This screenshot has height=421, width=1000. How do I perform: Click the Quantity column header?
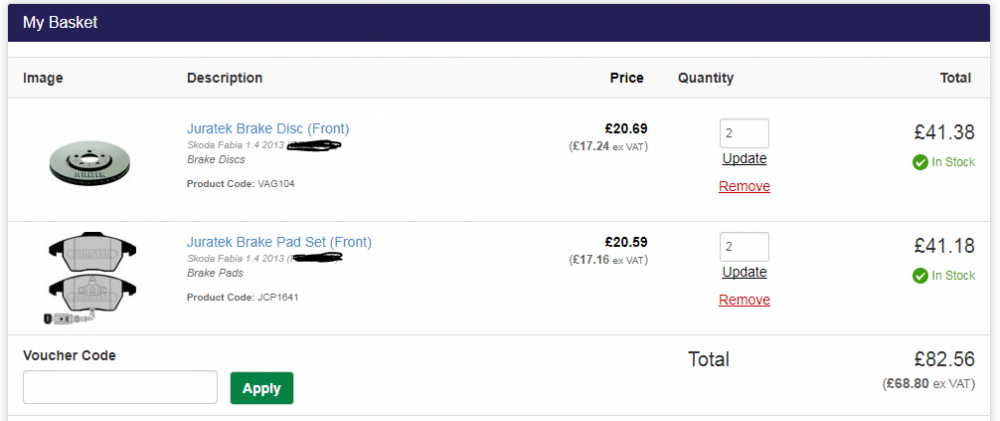click(706, 78)
